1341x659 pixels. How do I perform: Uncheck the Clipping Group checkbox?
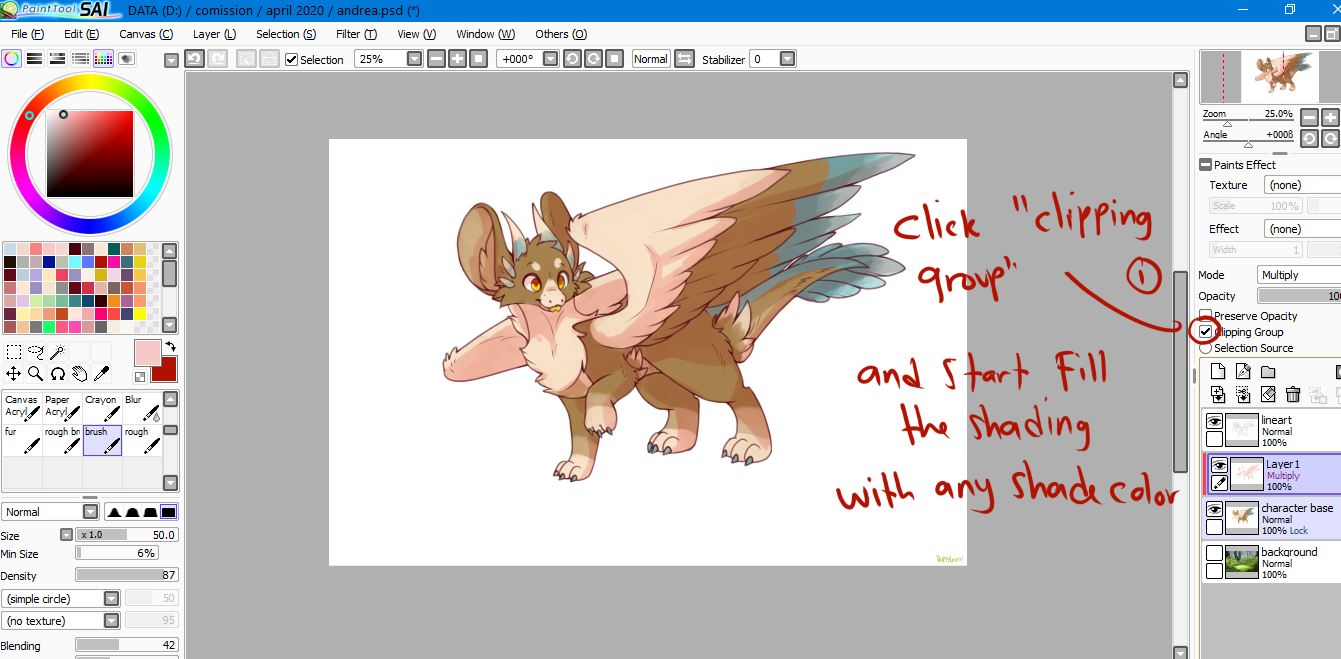point(1206,332)
